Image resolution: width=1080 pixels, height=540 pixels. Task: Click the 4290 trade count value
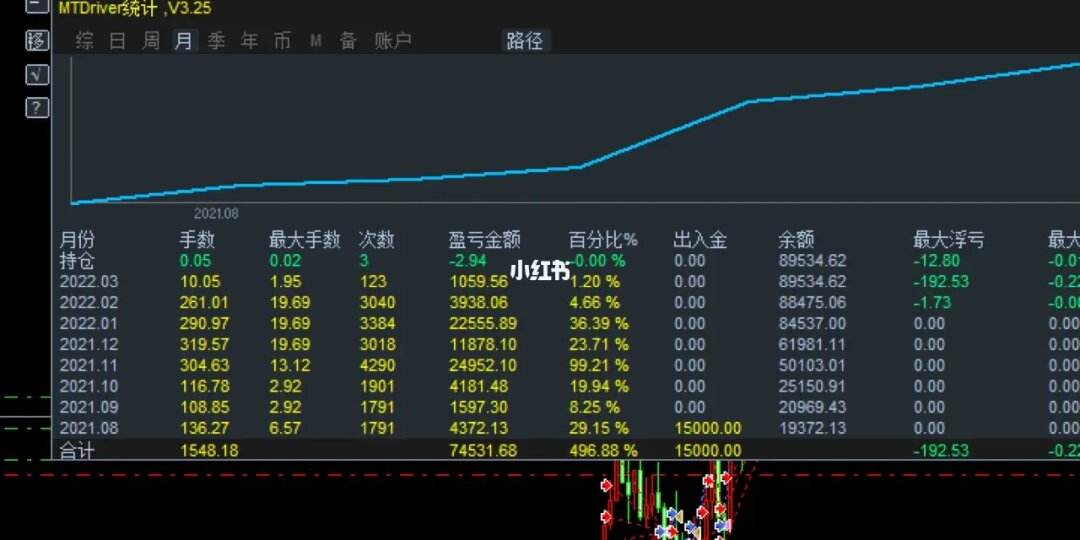[377, 365]
